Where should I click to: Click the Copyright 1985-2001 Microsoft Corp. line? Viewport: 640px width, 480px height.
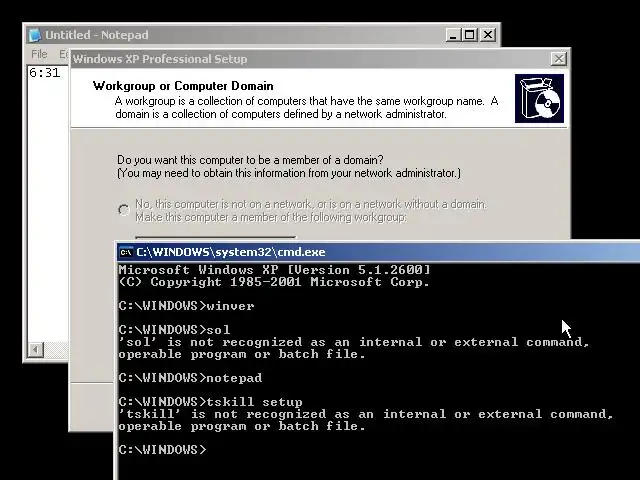tap(274, 282)
